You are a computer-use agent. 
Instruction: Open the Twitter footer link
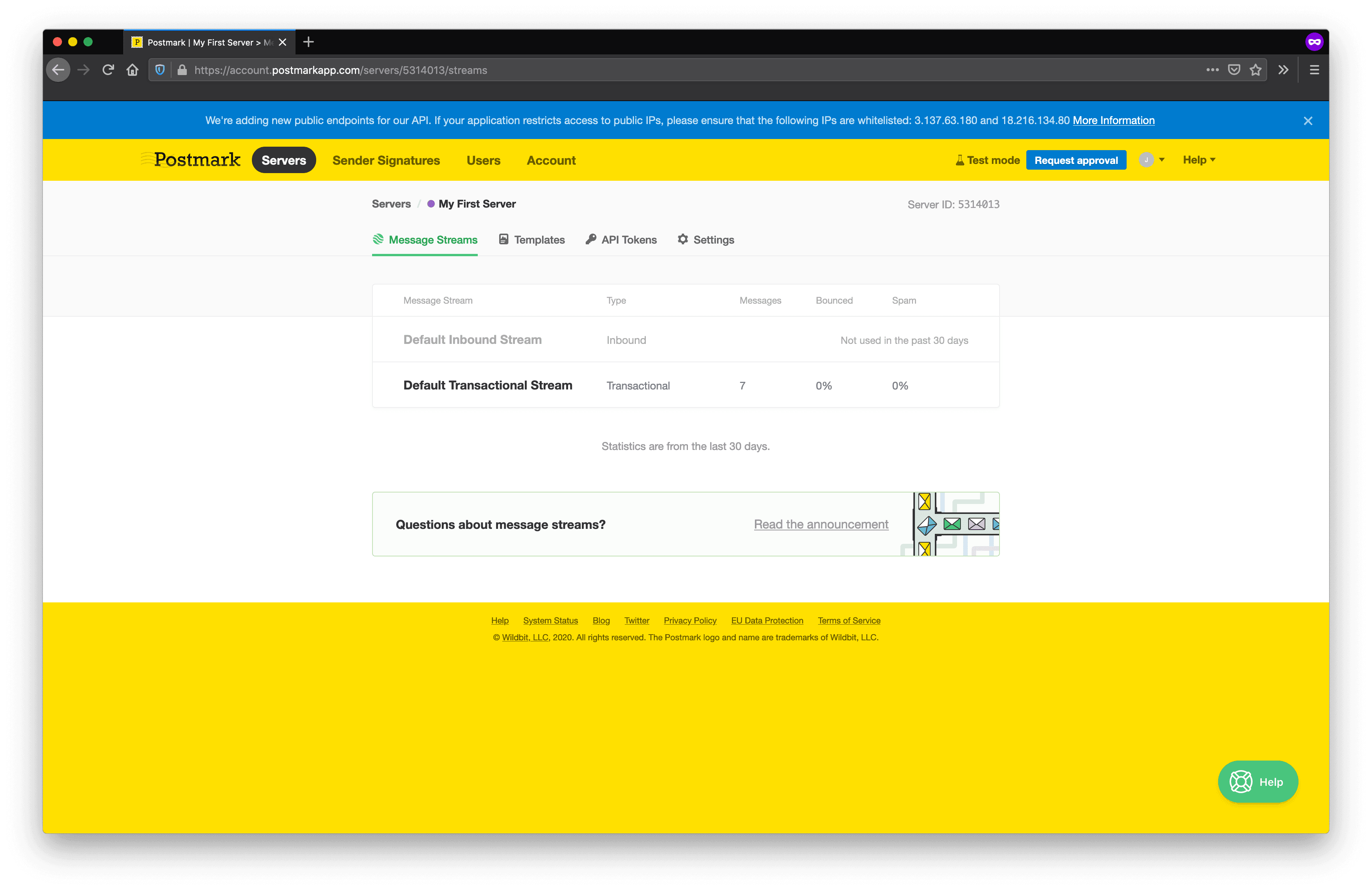point(636,620)
